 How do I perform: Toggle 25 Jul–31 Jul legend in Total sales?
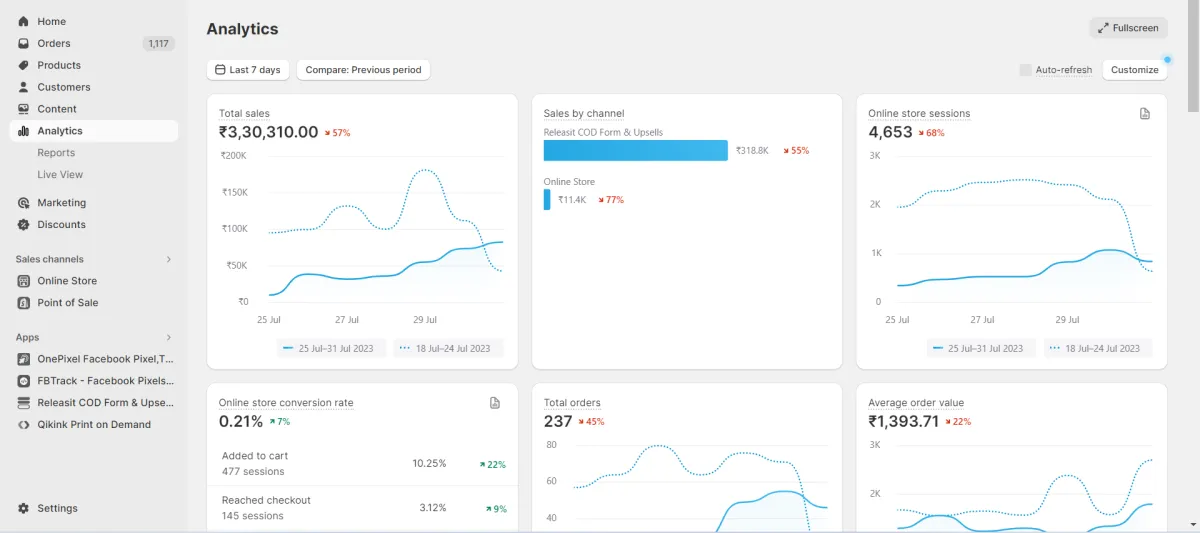[x=329, y=348]
